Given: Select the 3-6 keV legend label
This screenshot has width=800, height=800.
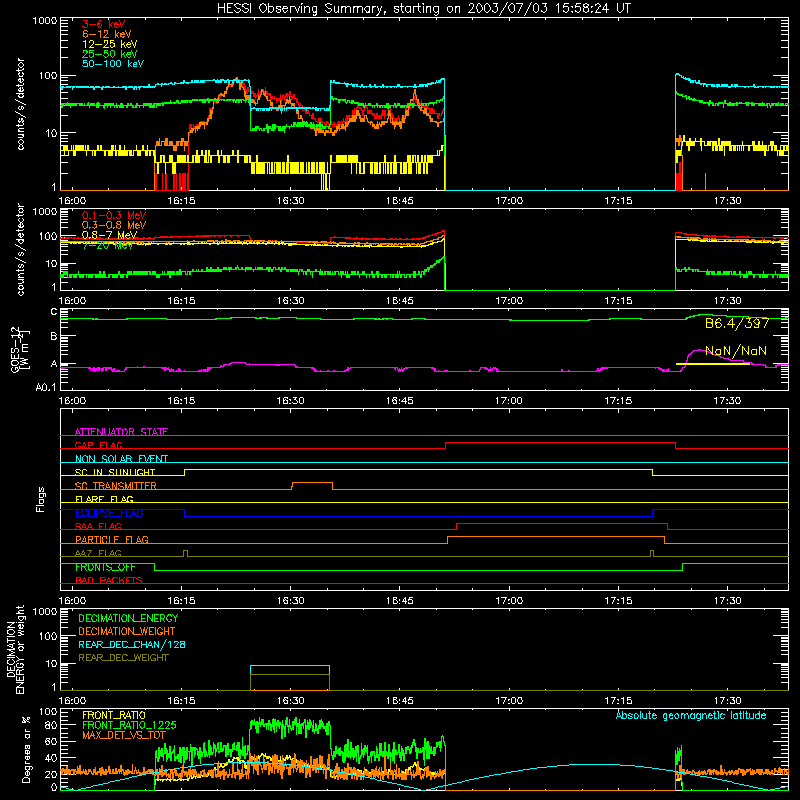Looking at the screenshot, I should click(104, 24).
